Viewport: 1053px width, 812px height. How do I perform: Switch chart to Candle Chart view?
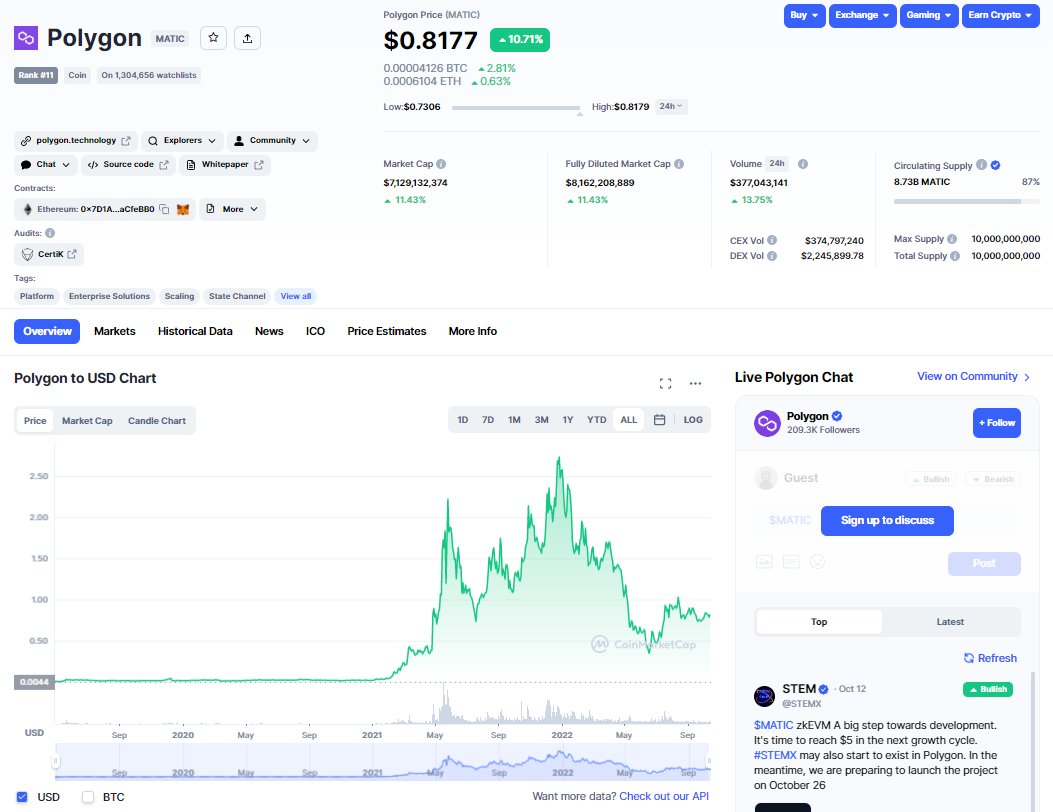click(x=156, y=420)
